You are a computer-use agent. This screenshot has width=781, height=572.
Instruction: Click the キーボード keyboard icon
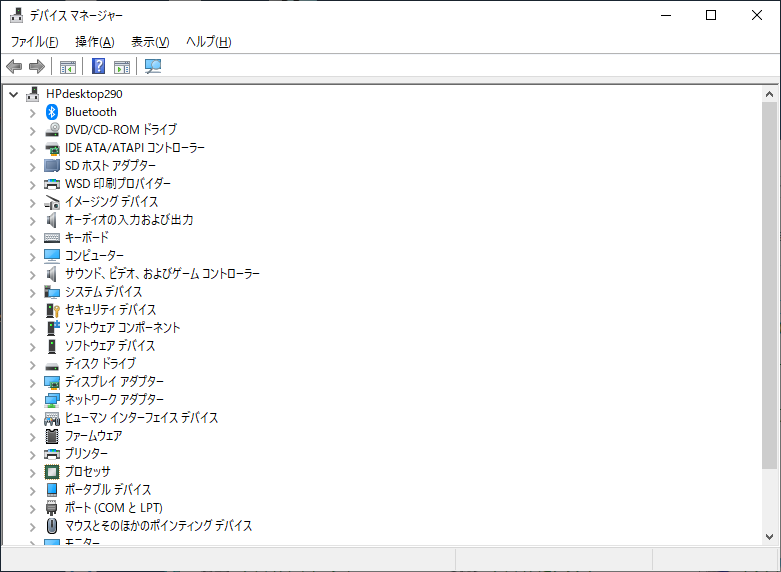[x=52, y=238]
